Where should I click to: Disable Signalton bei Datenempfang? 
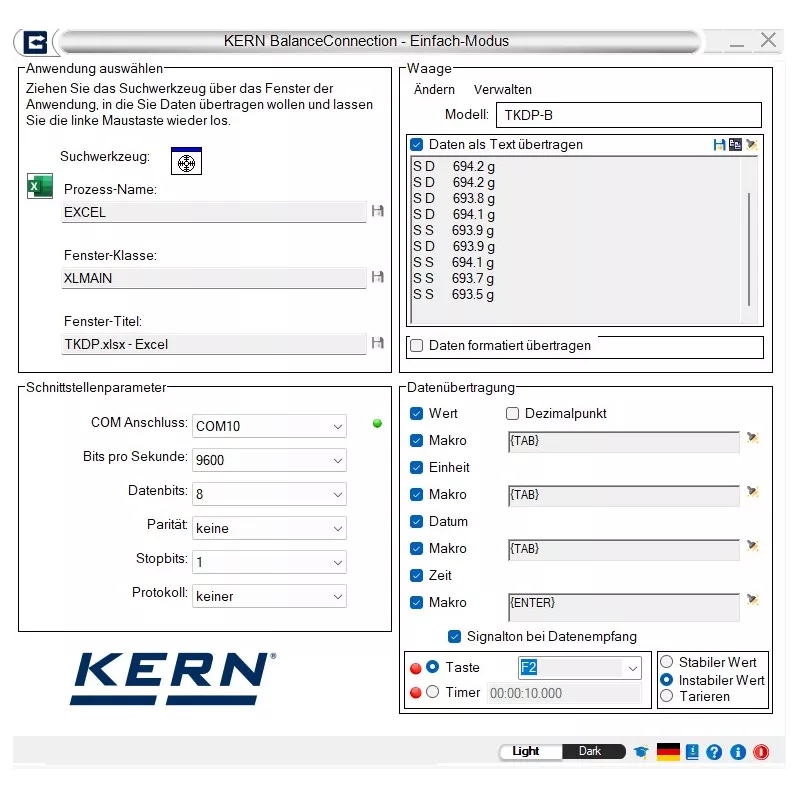point(455,636)
